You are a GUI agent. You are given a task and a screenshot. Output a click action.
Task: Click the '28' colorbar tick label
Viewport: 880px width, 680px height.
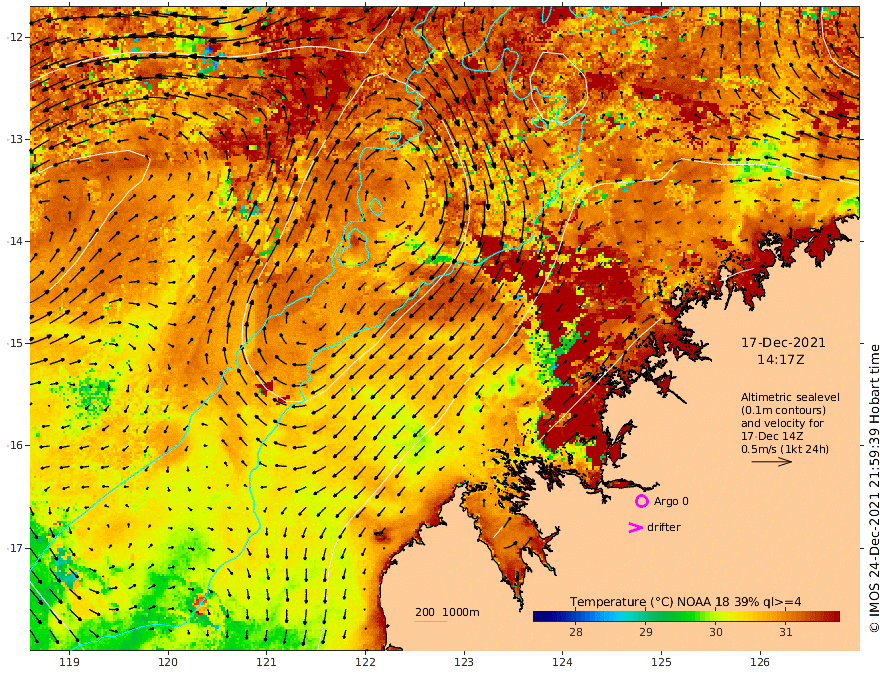point(576,632)
